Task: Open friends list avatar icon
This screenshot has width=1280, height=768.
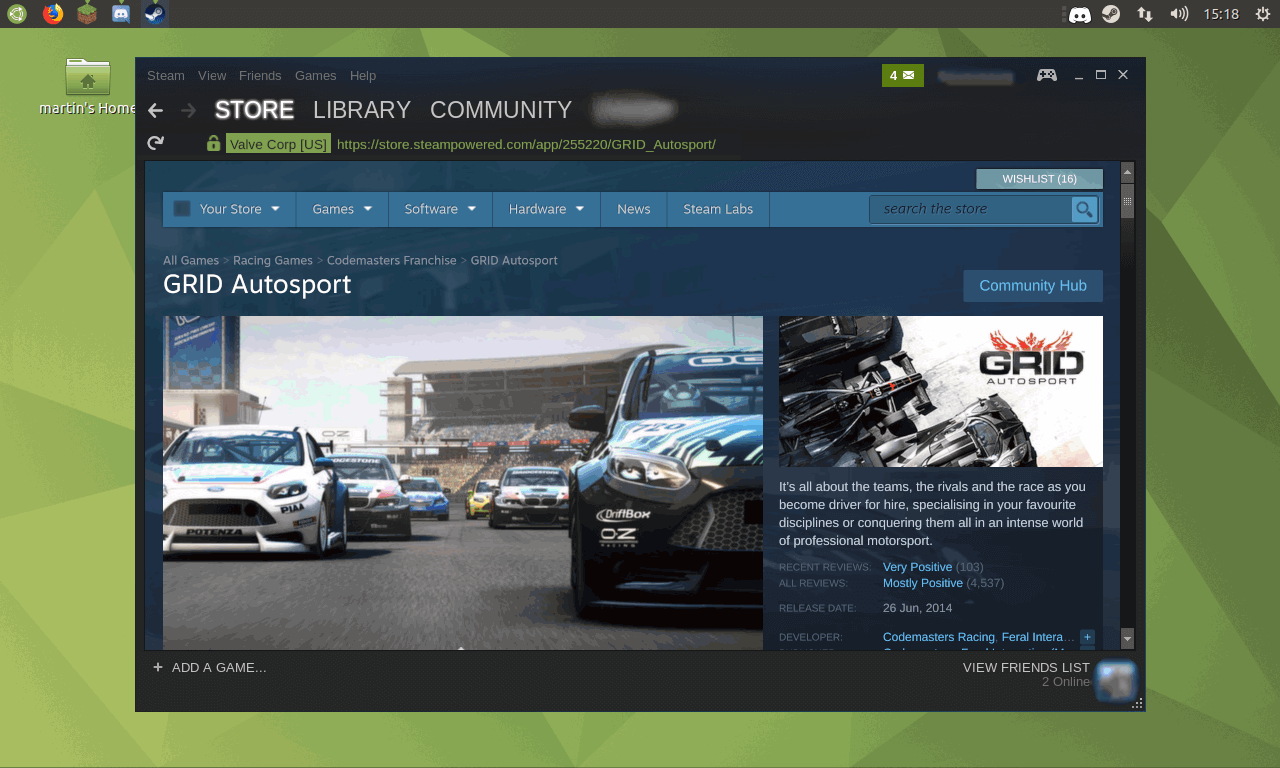Action: (x=1116, y=680)
